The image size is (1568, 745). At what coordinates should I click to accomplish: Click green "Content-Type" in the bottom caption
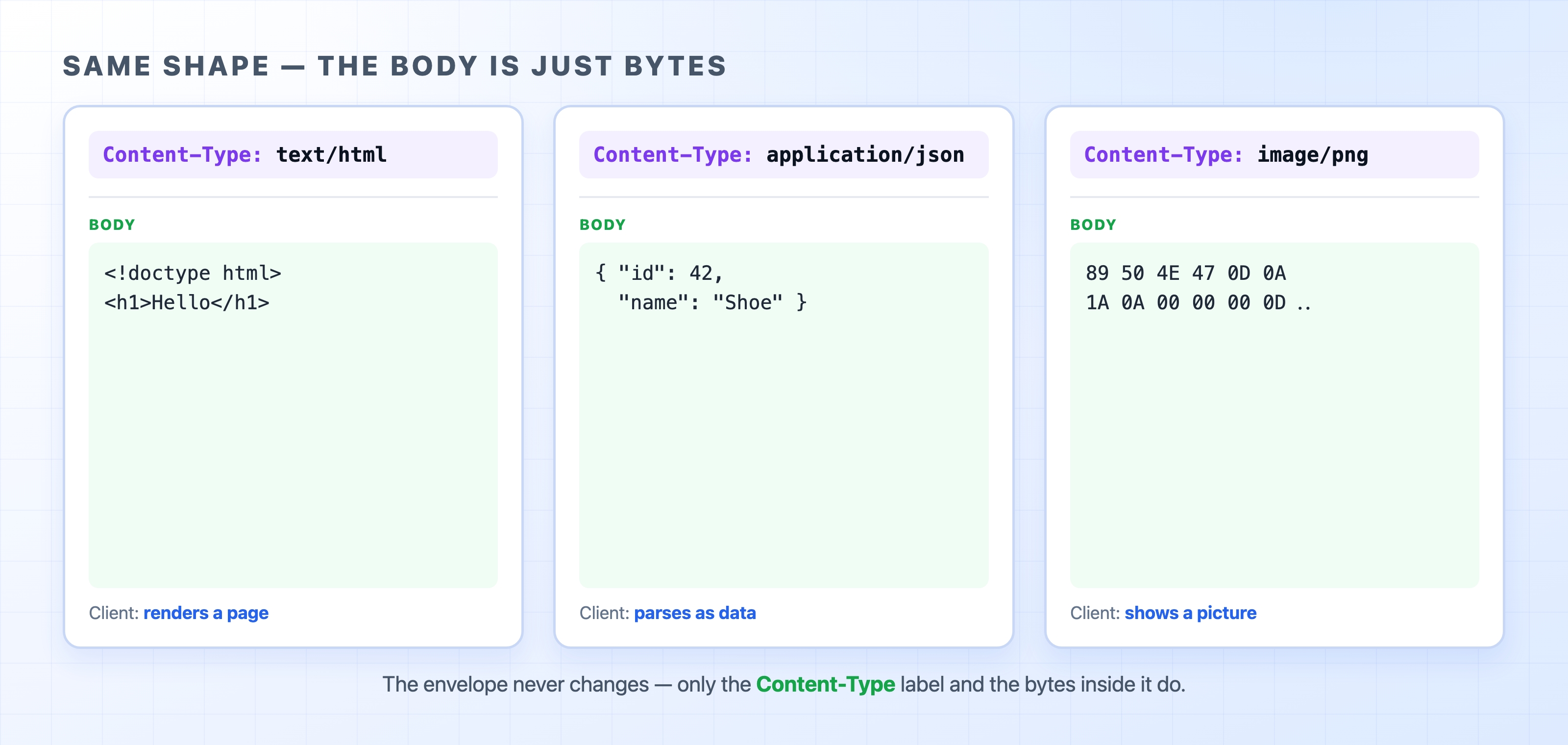825,685
